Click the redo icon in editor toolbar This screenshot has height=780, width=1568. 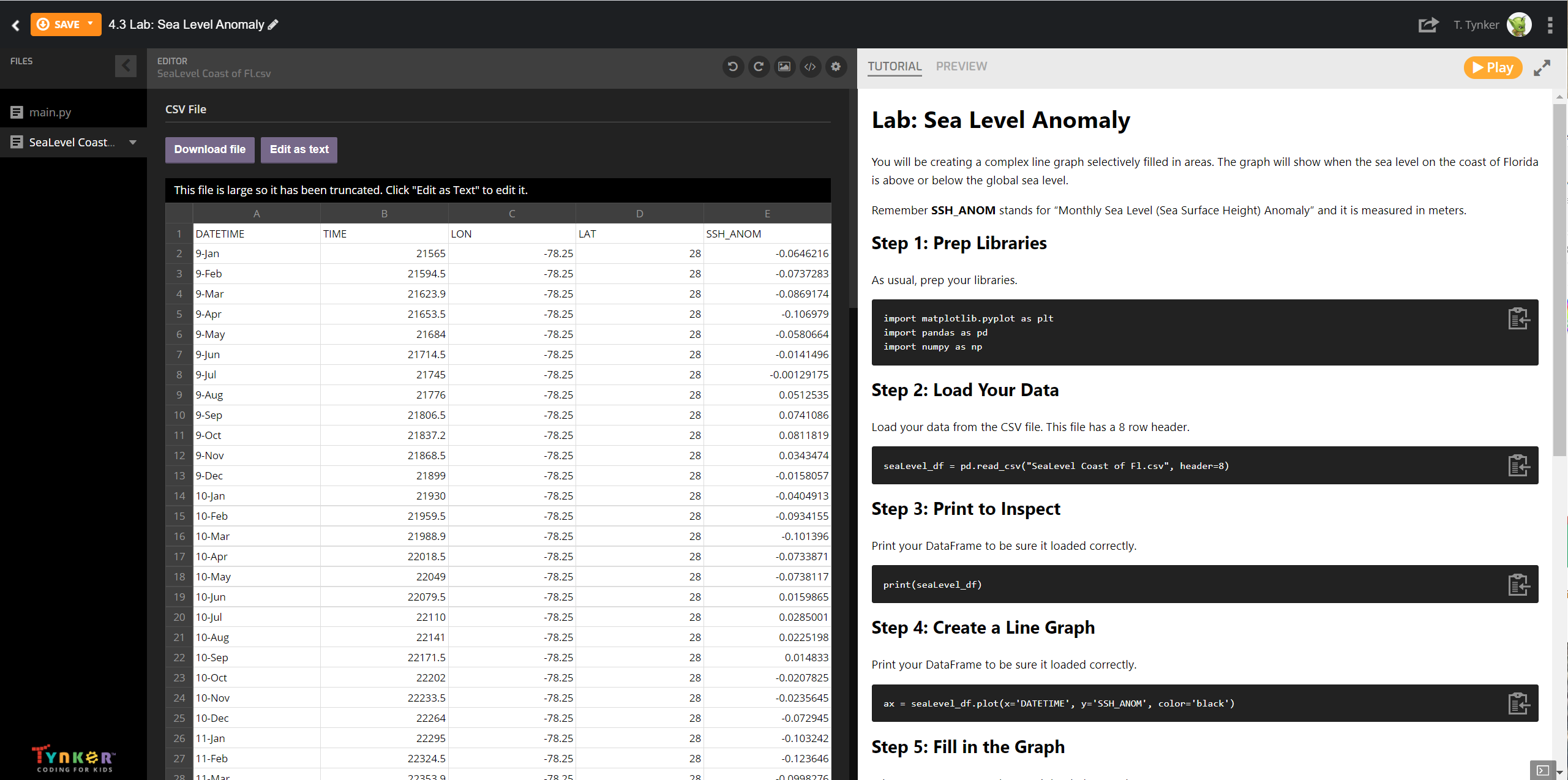click(759, 67)
